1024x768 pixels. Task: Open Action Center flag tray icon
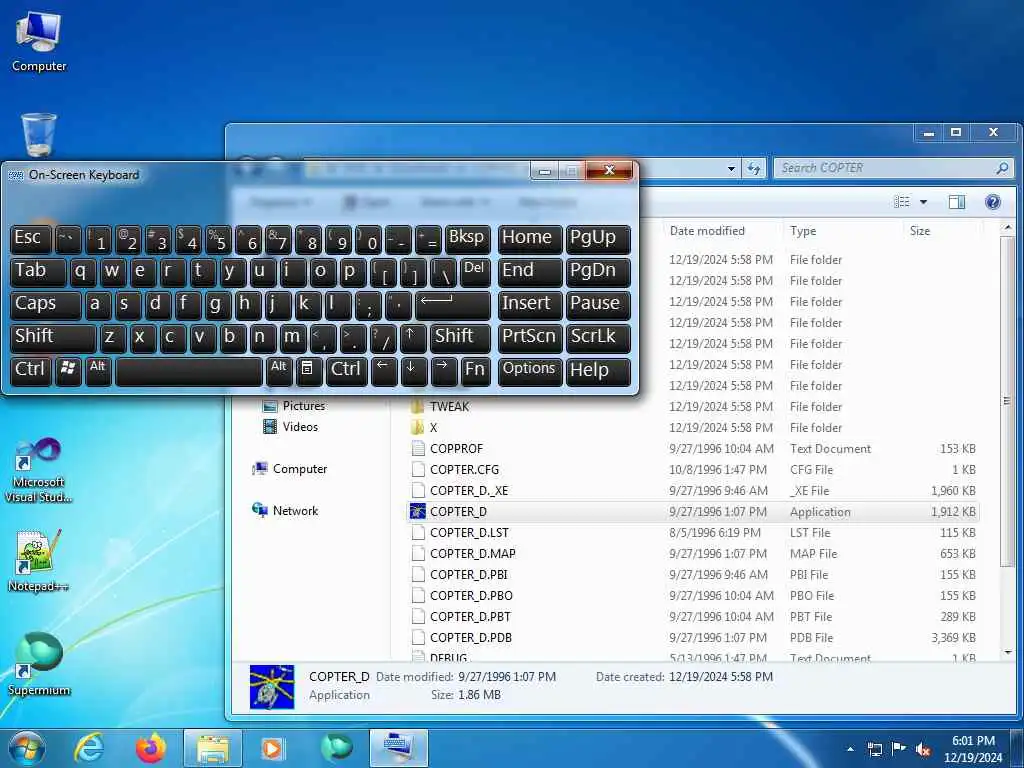(899, 749)
